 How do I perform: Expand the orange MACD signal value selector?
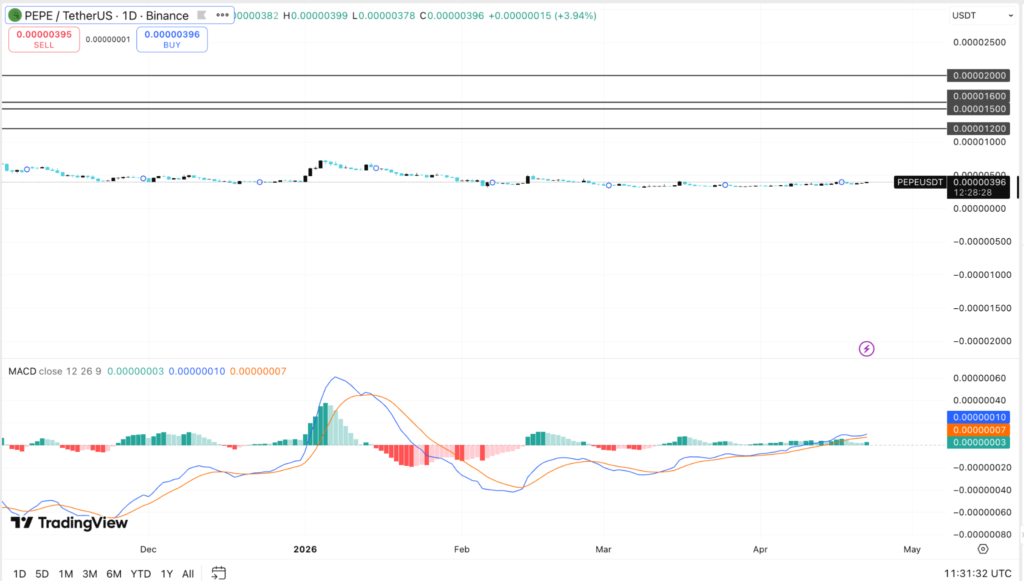click(x=977, y=427)
